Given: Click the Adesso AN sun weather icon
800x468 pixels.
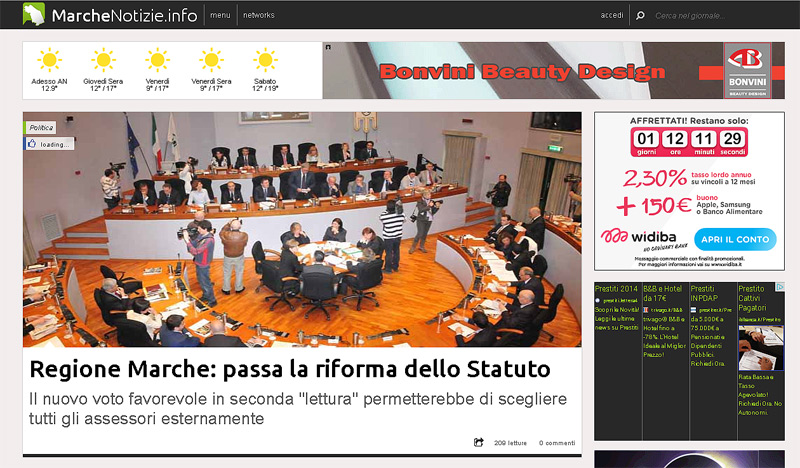Looking at the screenshot, I should 49,59.
